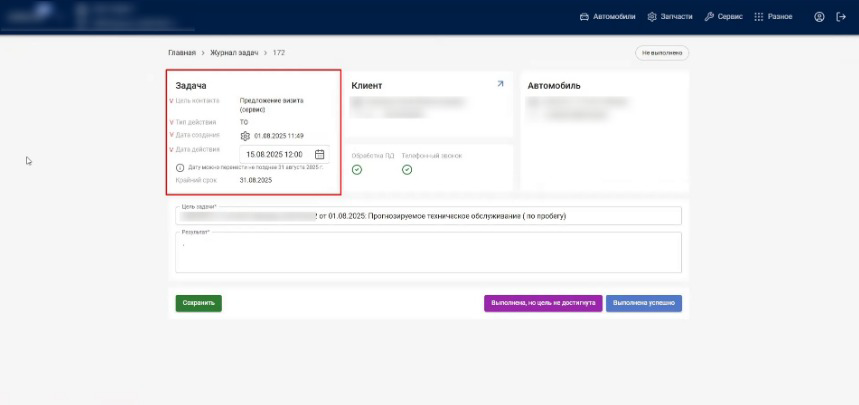Click the Выполнена успешно button

(x=644, y=302)
